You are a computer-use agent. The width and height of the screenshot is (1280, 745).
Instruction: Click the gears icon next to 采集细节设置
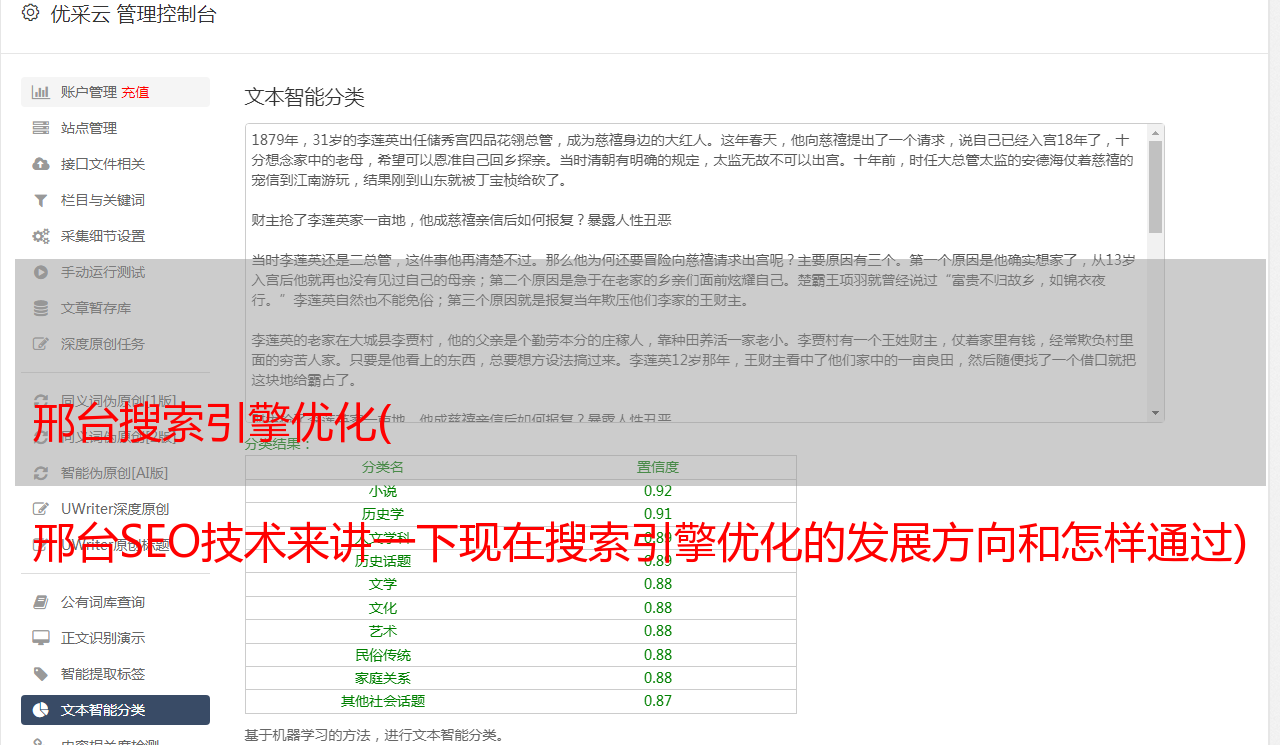coord(41,236)
